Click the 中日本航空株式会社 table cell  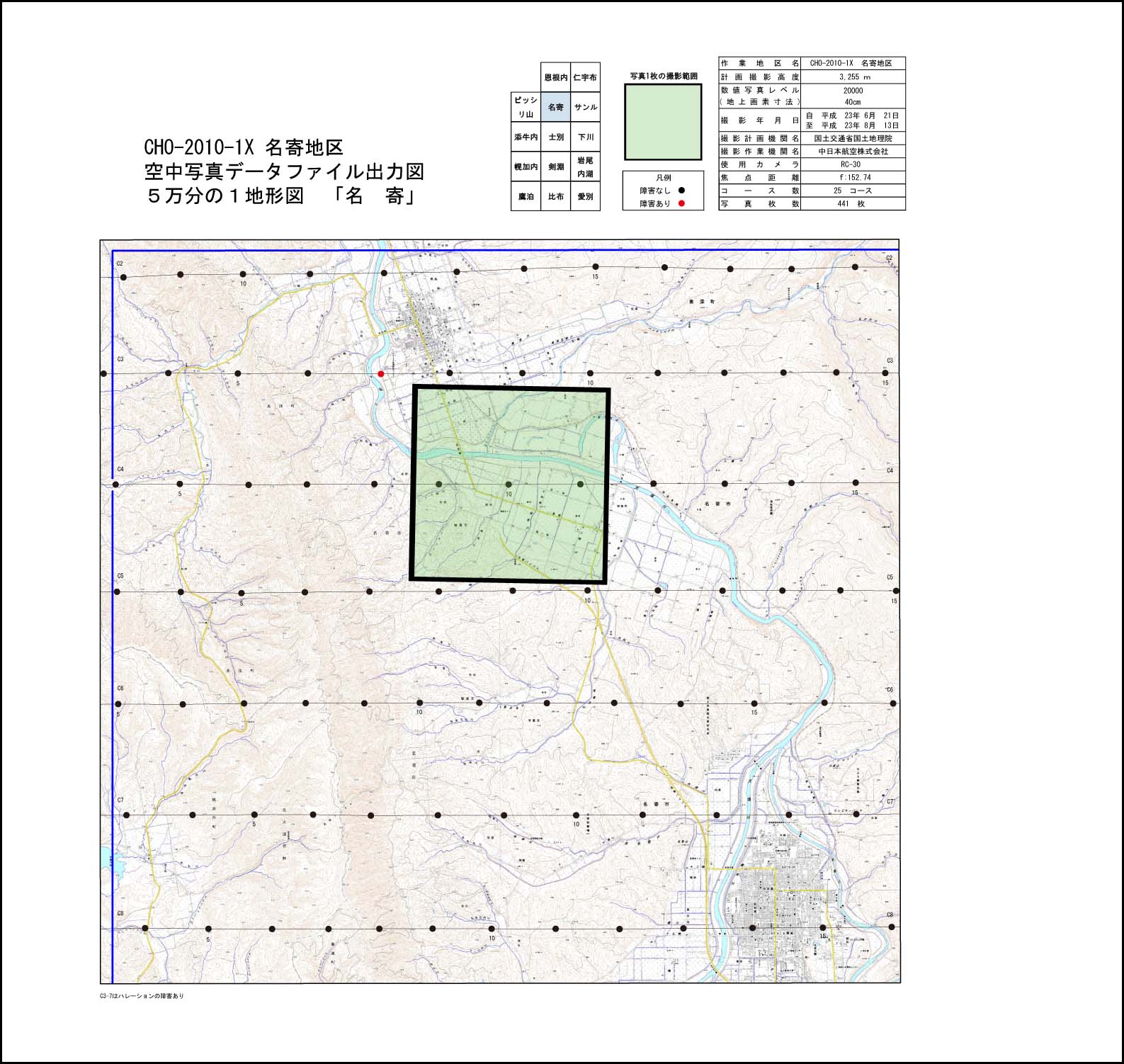pyautogui.click(x=853, y=152)
